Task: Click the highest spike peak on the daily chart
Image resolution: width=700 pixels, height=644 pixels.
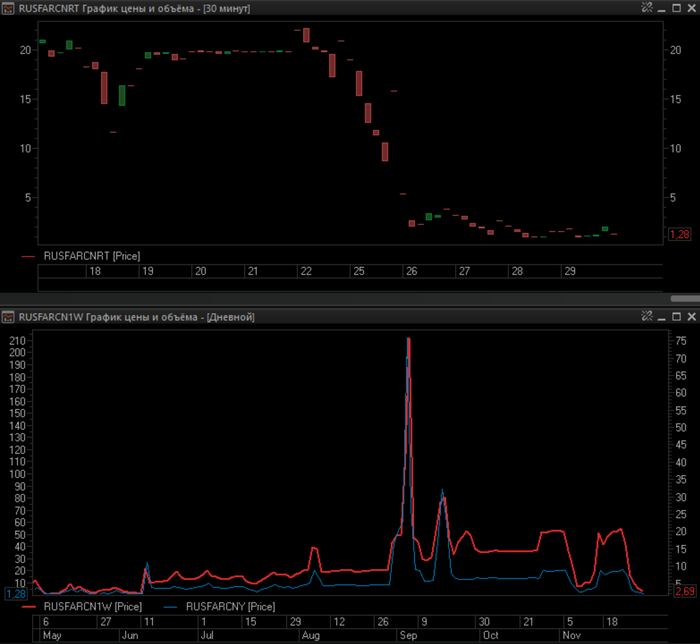Action: (x=408, y=340)
